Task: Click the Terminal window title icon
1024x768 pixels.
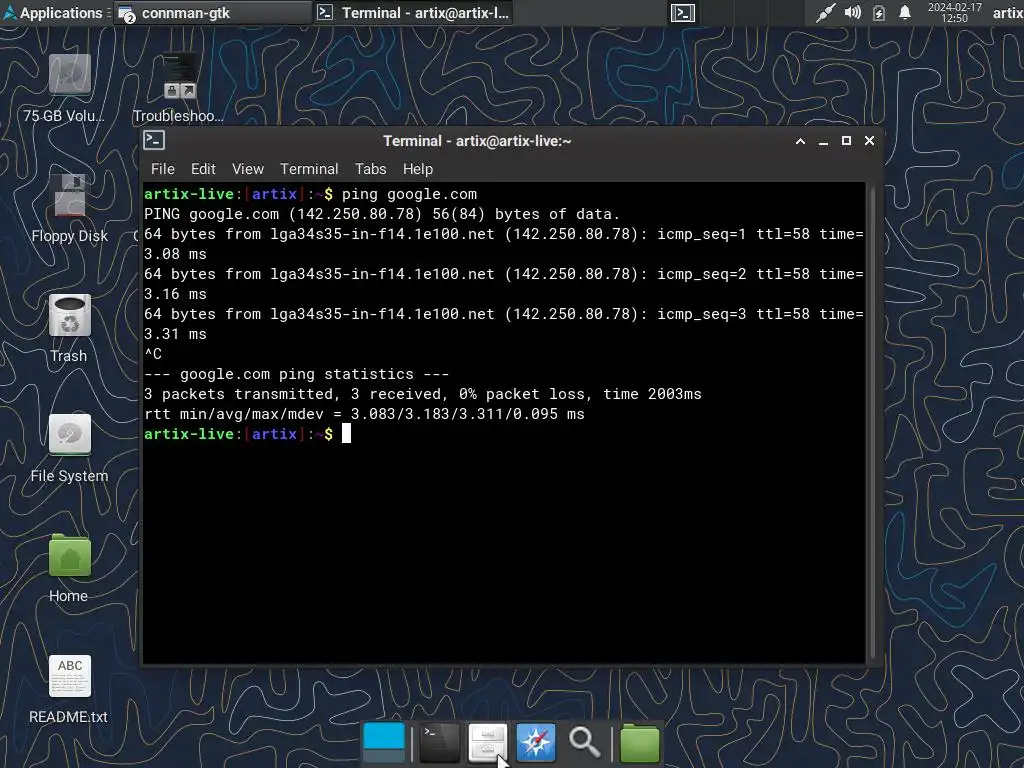Action: tap(154, 140)
